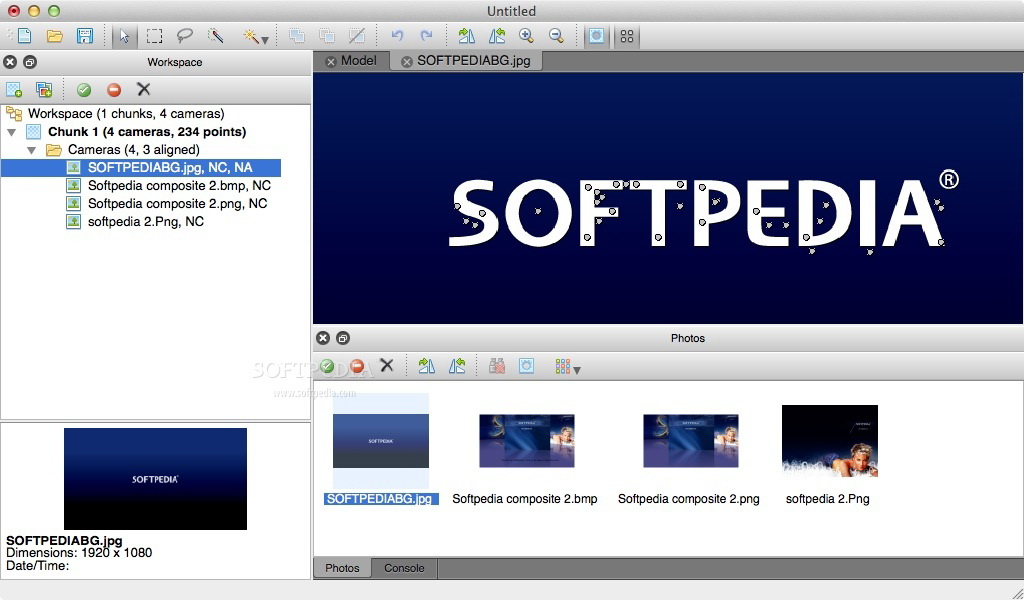Open a project with the folder icon
This screenshot has height=600, width=1024.
pos(55,36)
